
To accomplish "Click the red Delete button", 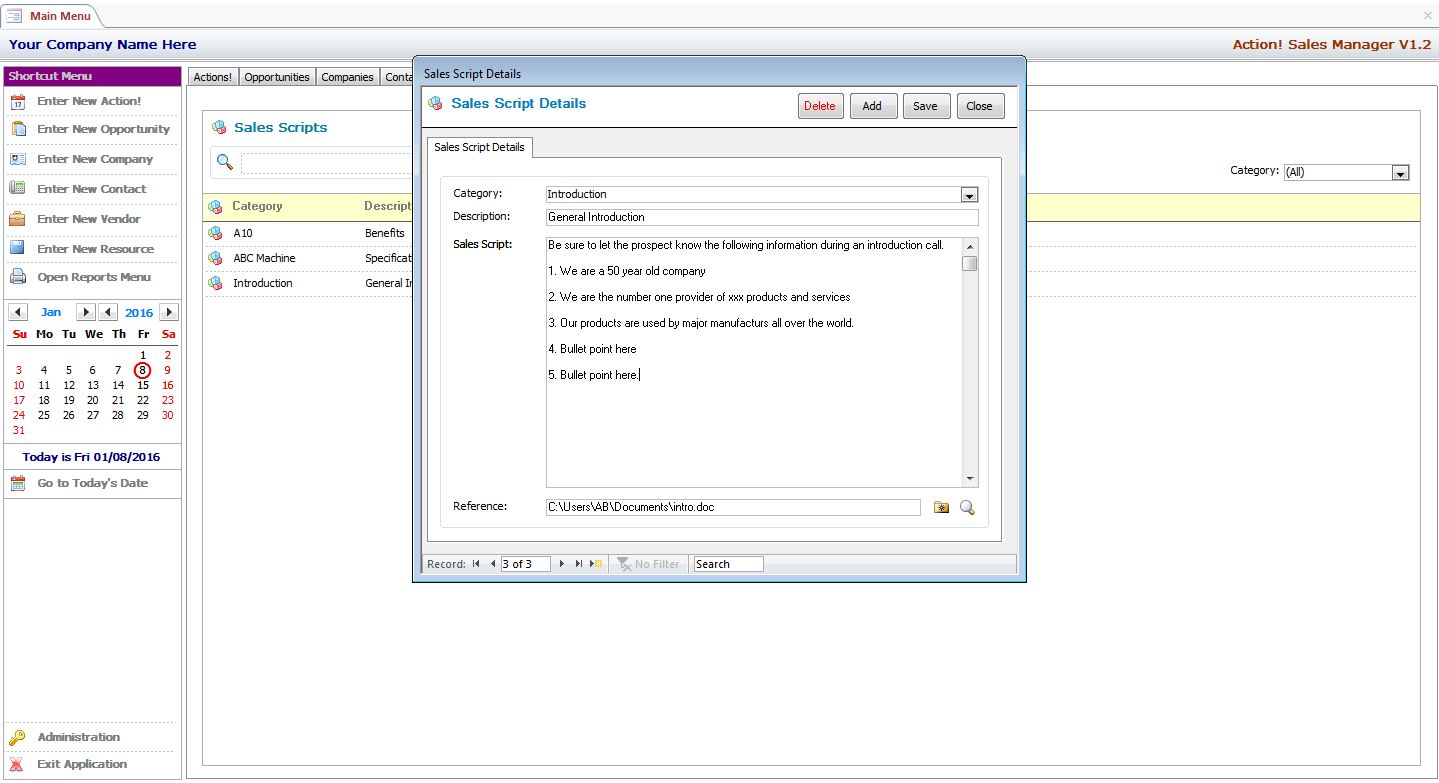I will (x=820, y=106).
